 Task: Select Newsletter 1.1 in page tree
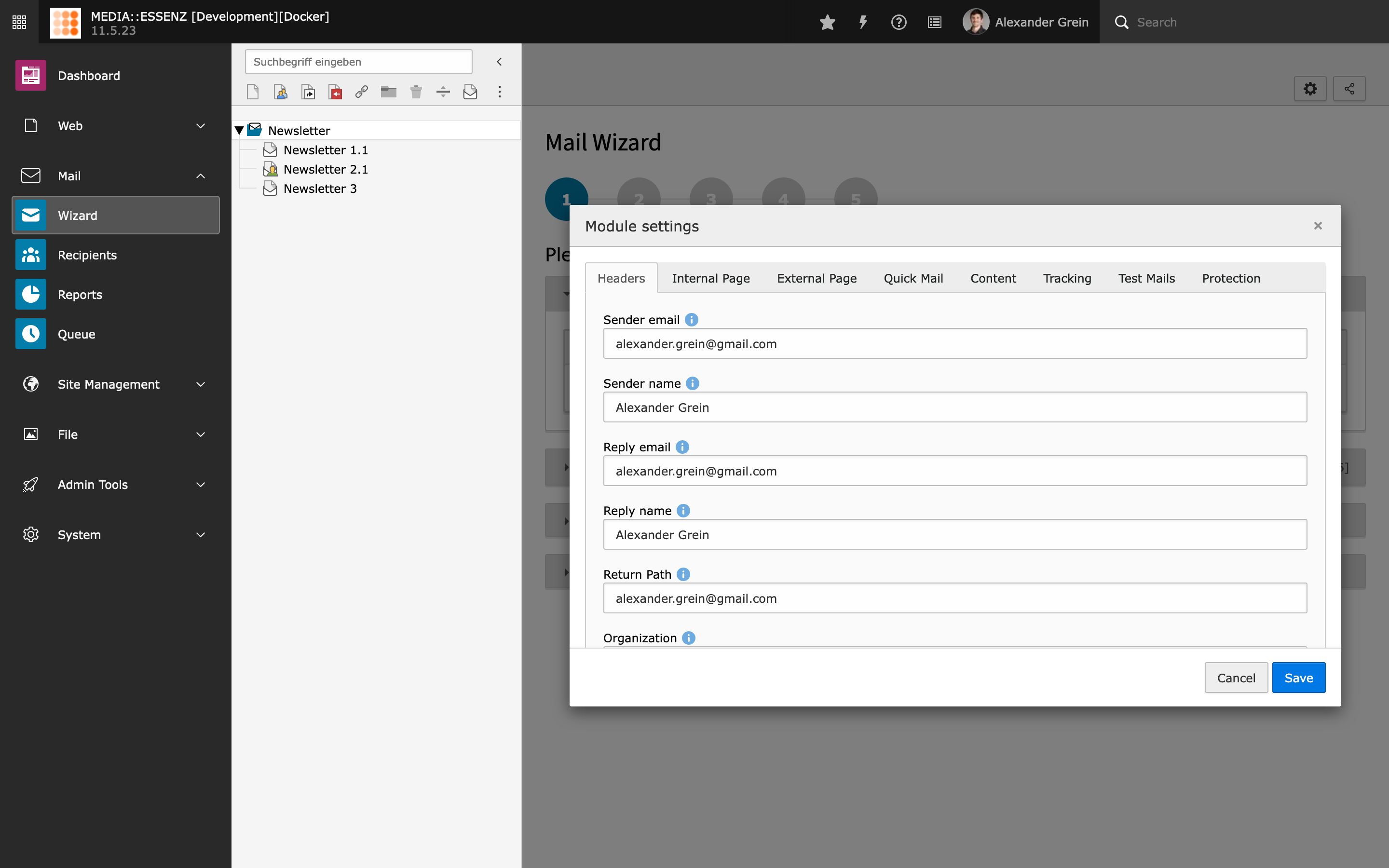326,150
